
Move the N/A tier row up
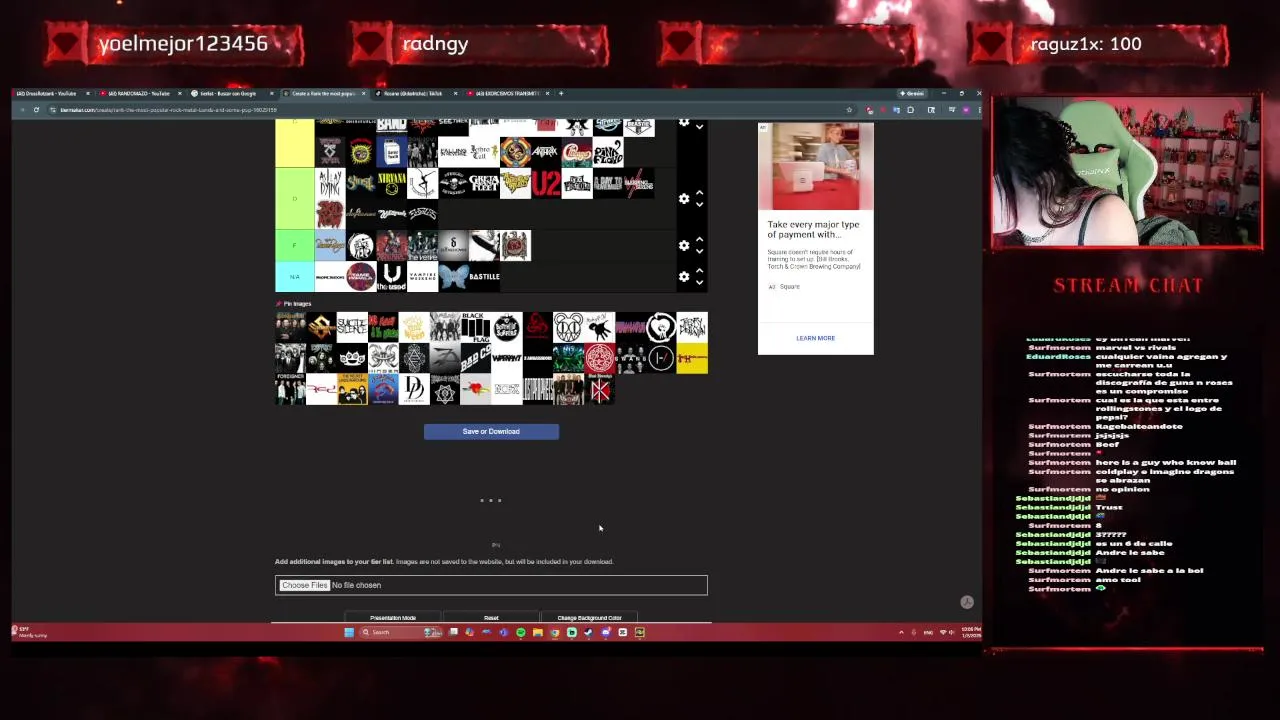[699, 270]
